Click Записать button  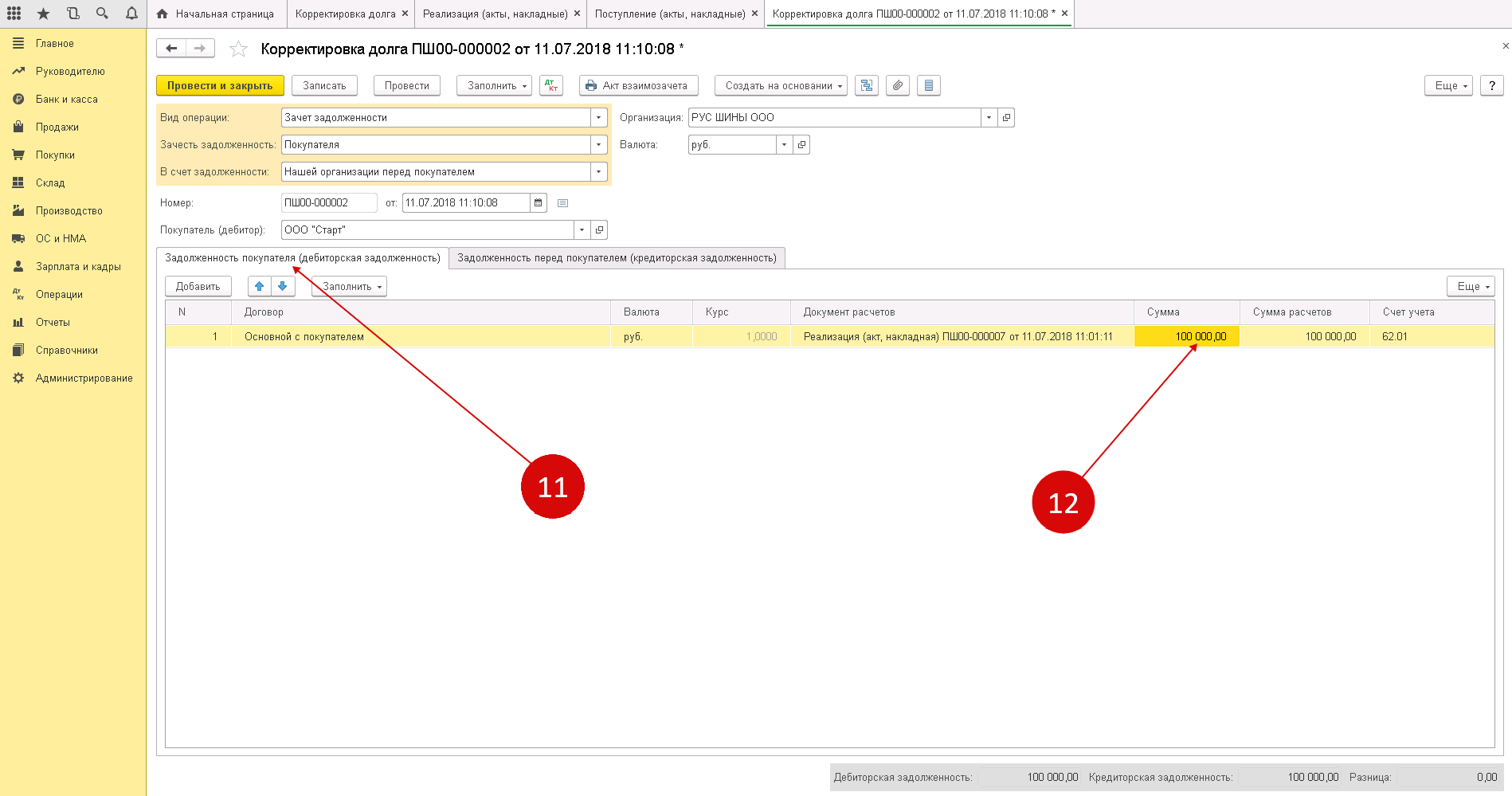pos(324,85)
